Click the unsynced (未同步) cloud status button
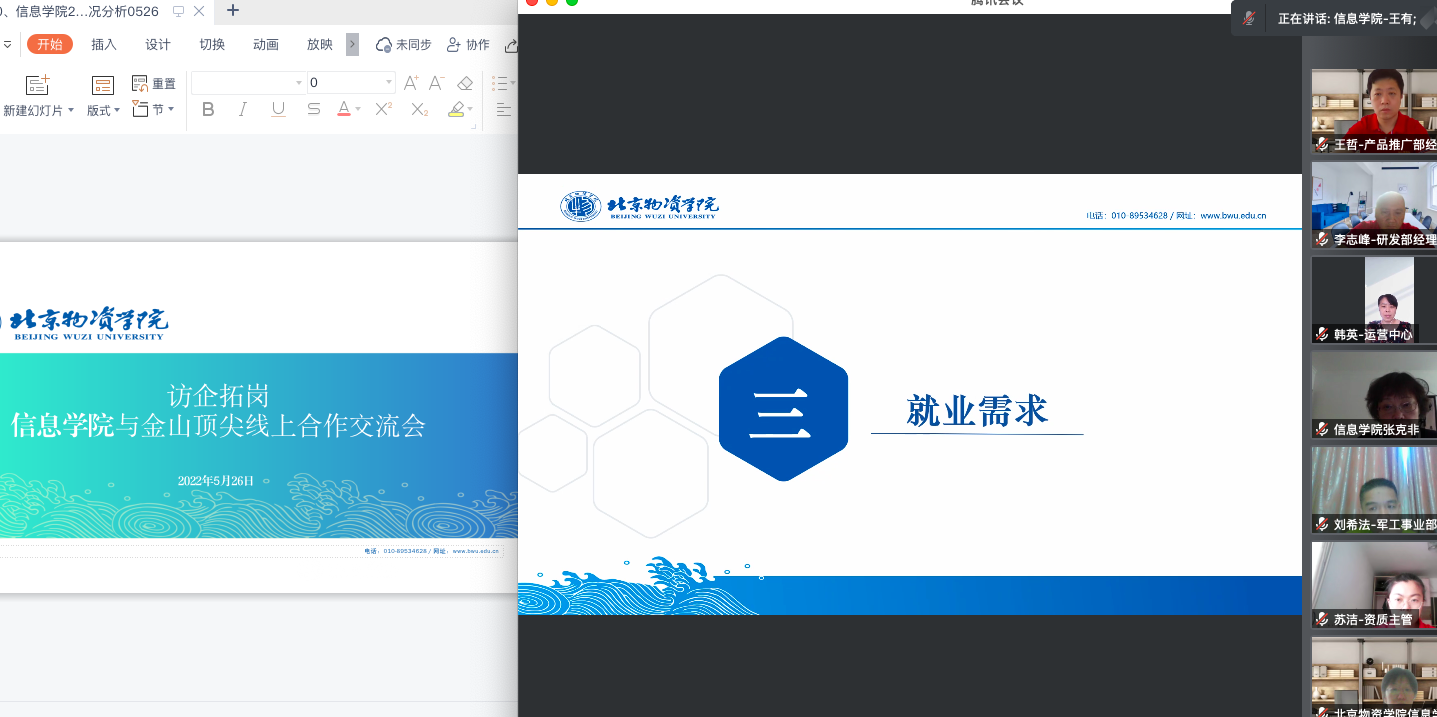The width and height of the screenshot is (1437, 717). [x=403, y=44]
